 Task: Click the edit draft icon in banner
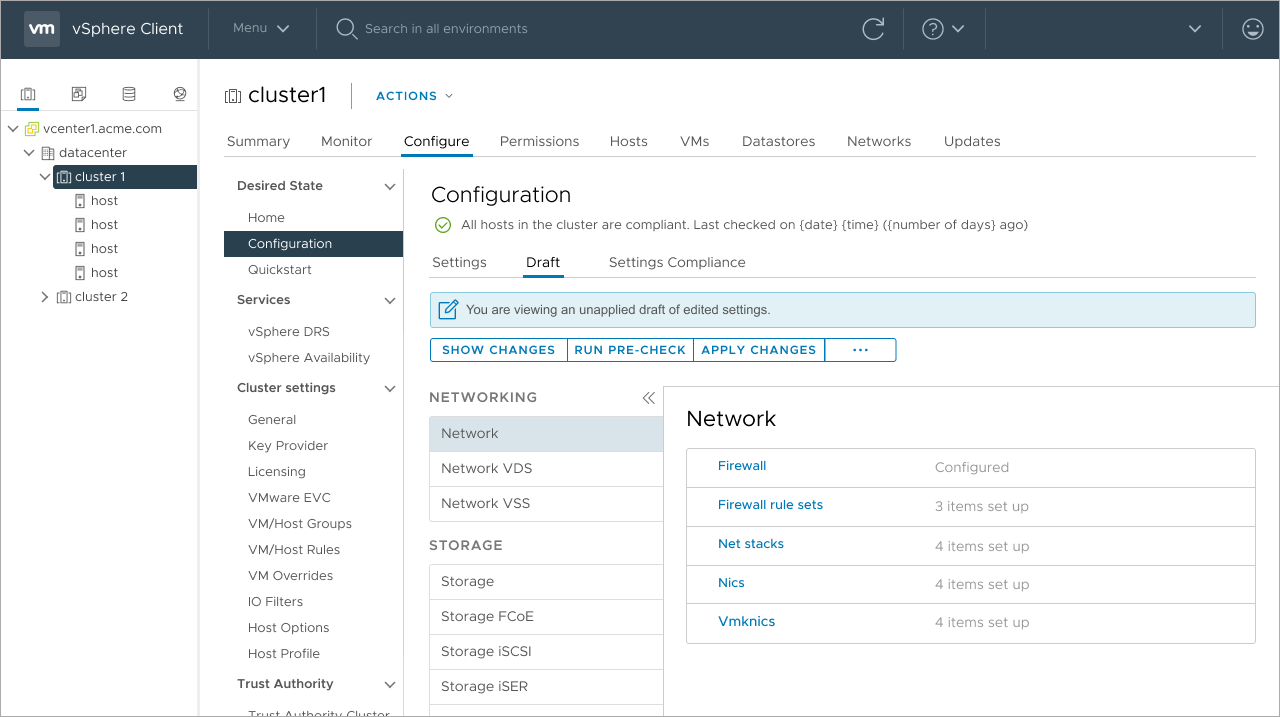tap(449, 309)
